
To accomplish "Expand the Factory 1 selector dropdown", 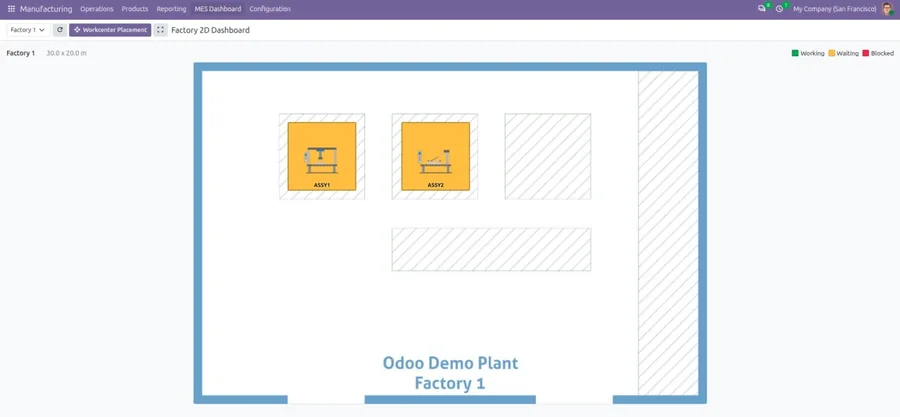I will 28,30.
